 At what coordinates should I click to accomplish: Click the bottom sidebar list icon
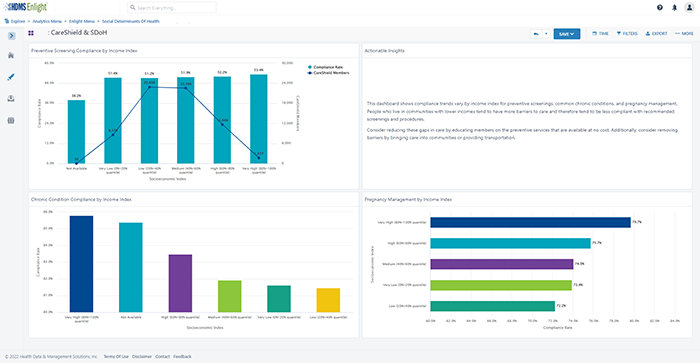coord(11,121)
